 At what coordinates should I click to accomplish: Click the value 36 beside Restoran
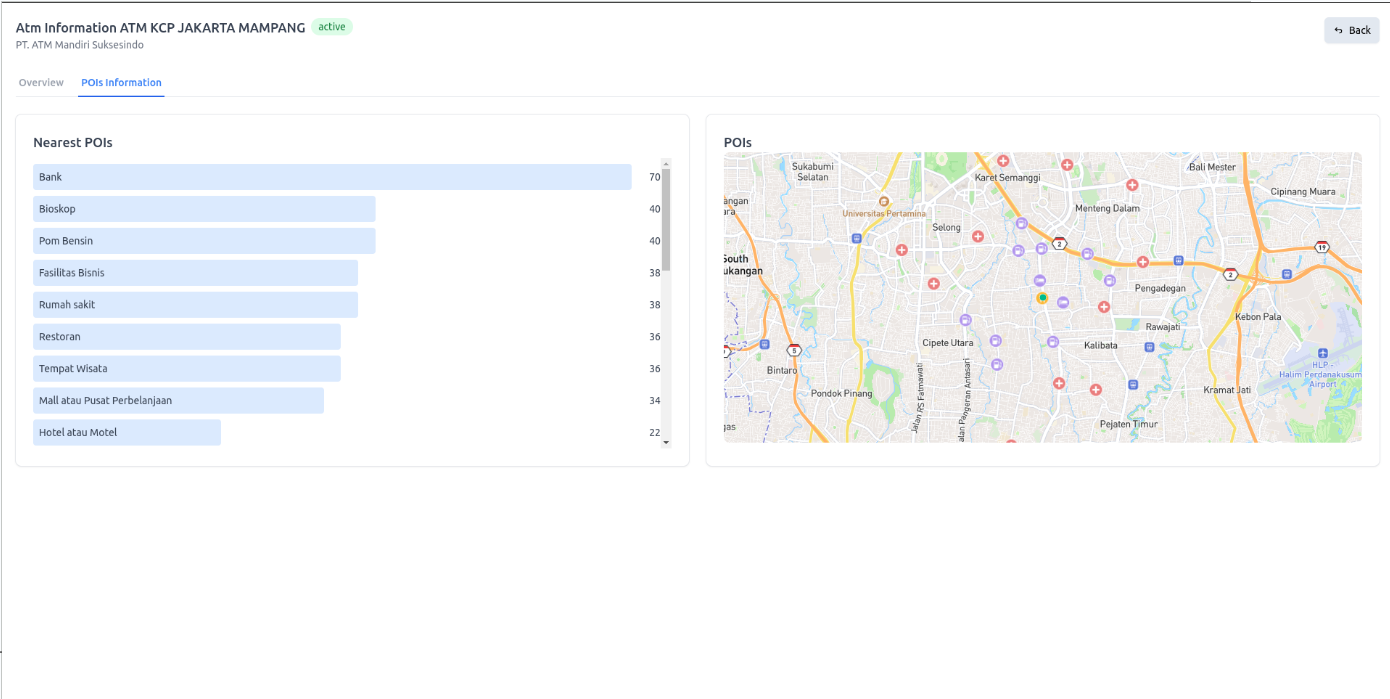click(x=655, y=337)
